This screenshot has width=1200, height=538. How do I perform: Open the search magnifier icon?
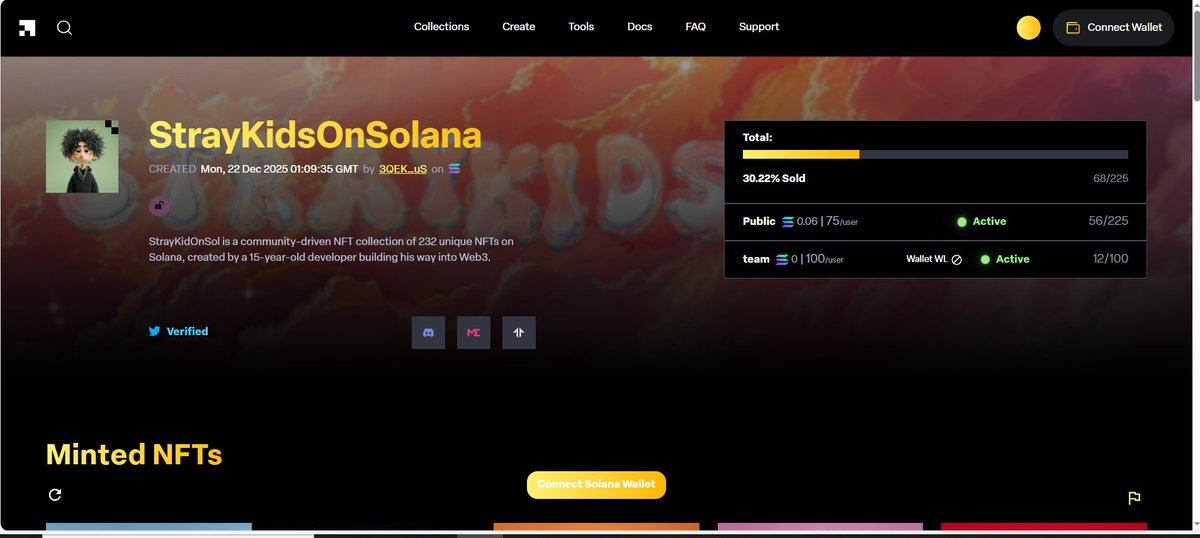[x=64, y=28]
